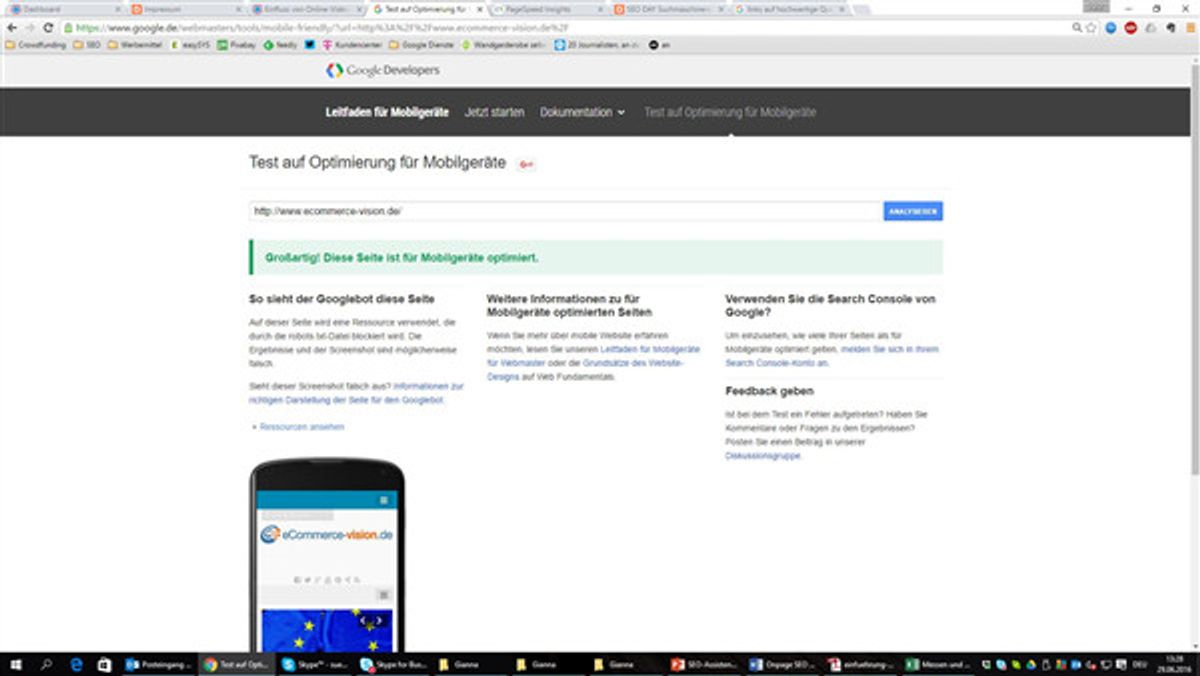Open the Wandgarderobe bookmark
1200x676 pixels.
coord(503,45)
